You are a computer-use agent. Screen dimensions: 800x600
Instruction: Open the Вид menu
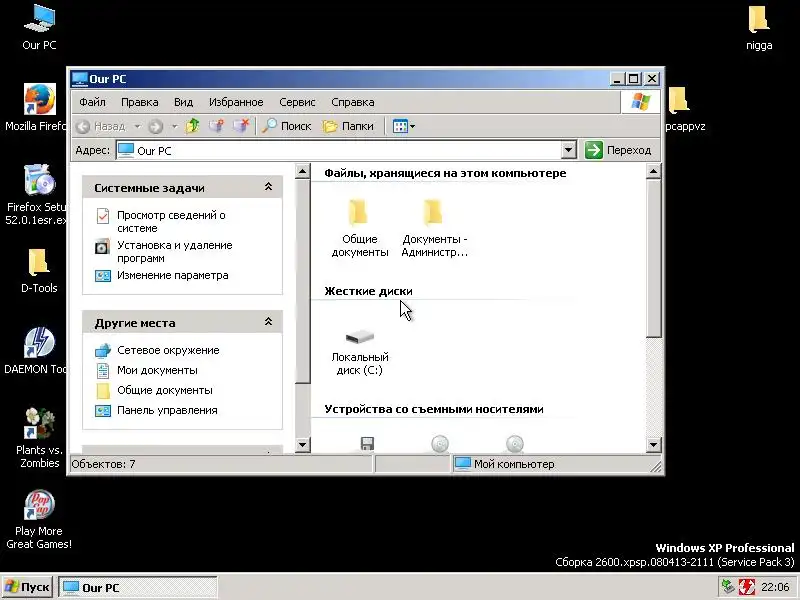click(183, 102)
